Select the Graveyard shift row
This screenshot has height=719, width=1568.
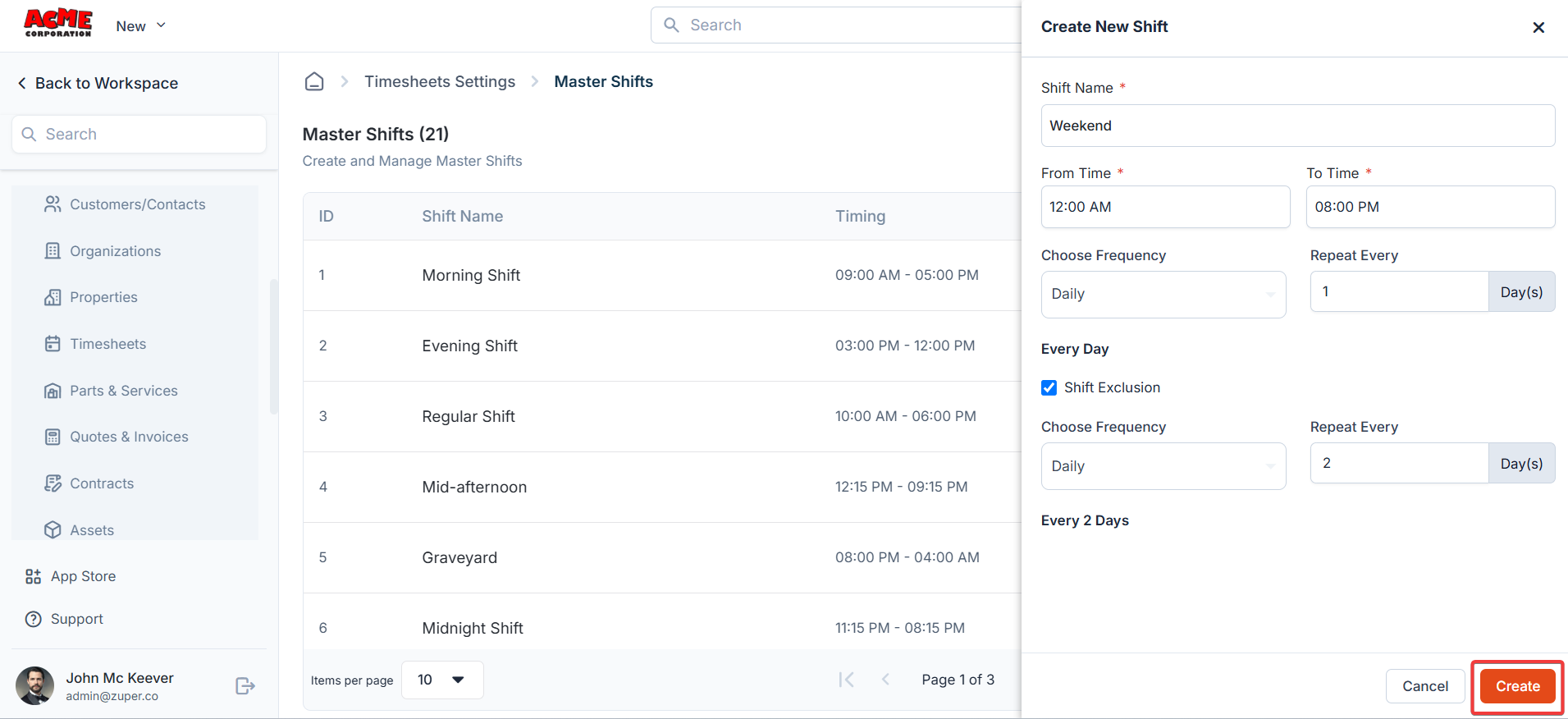tap(662, 557)
